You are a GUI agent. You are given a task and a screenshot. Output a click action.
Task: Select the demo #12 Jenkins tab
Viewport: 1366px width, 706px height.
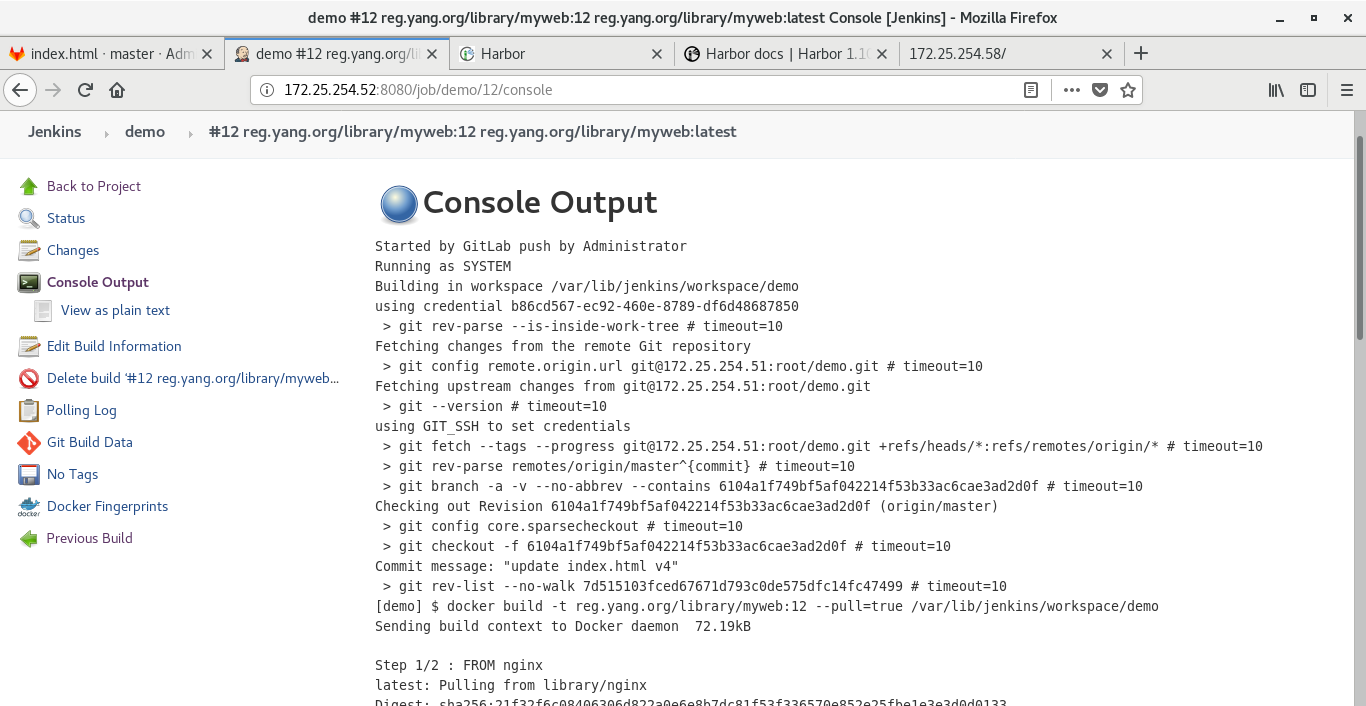(337, 54)
